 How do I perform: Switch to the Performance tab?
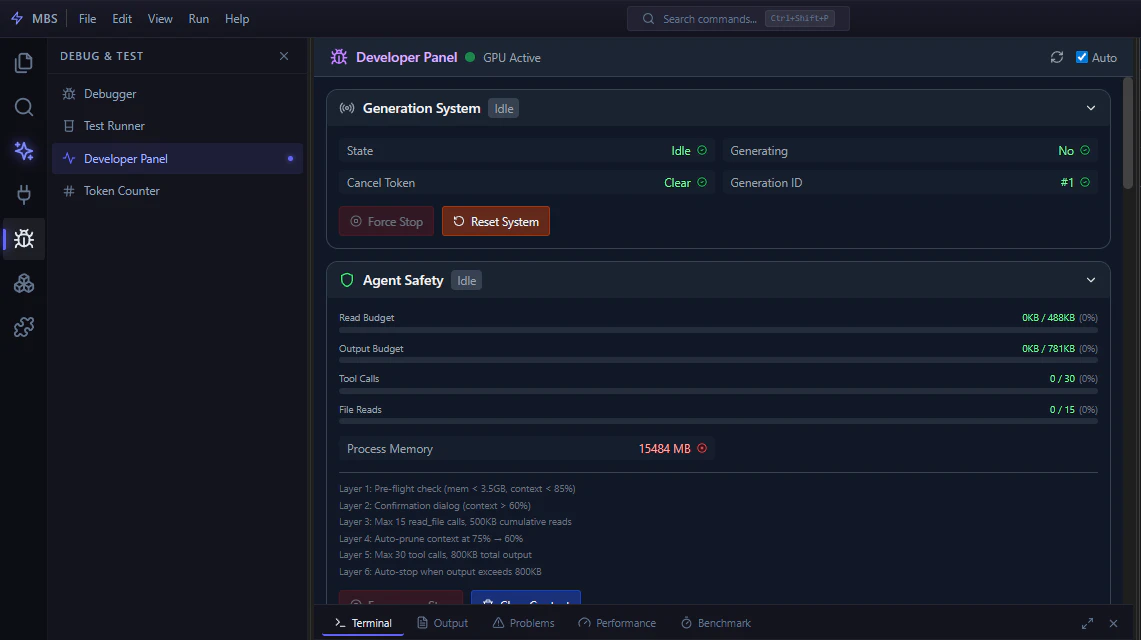617,622
